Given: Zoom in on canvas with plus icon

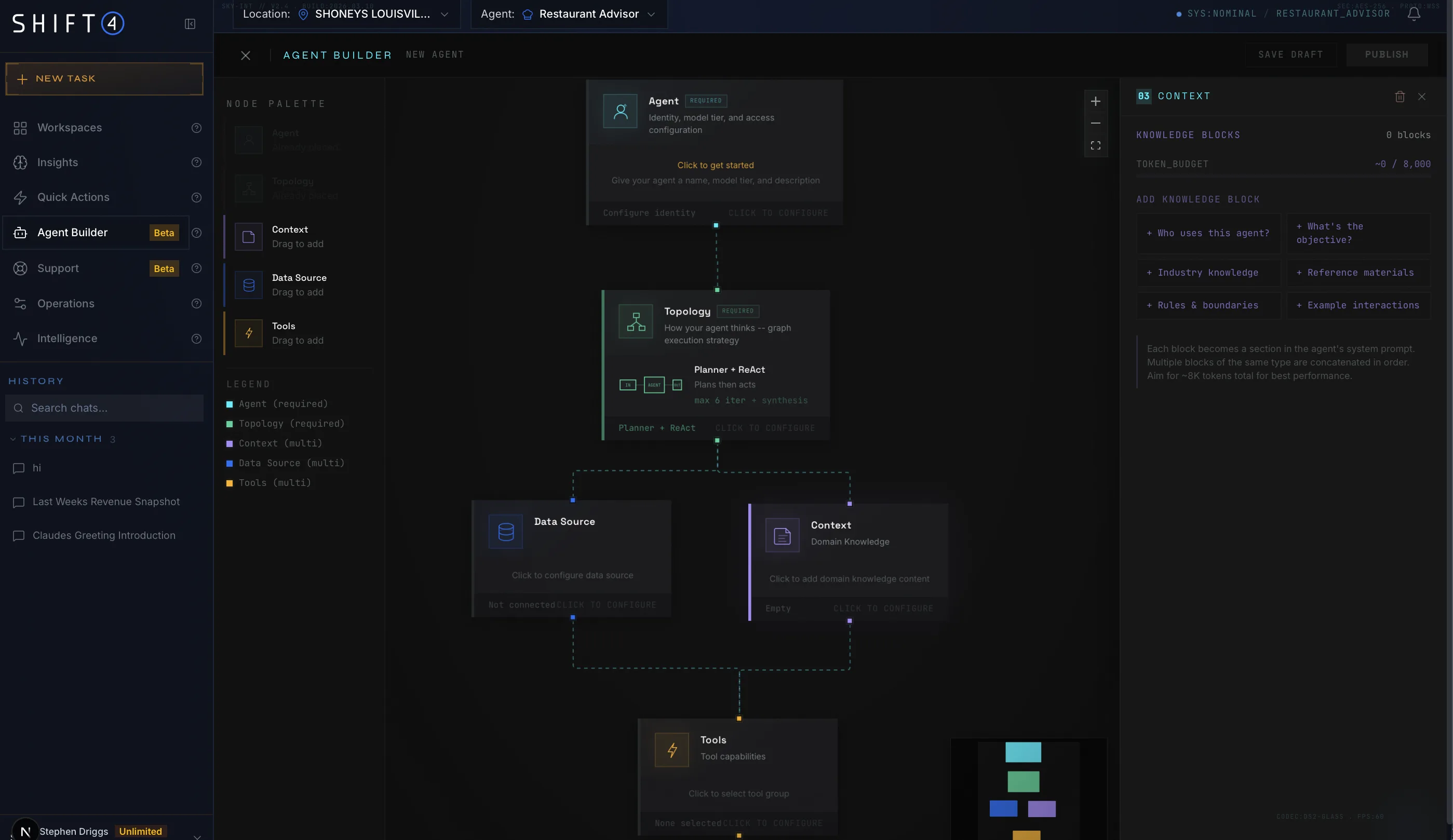Looking at the screenshot, I should (x=1096, y=101).
